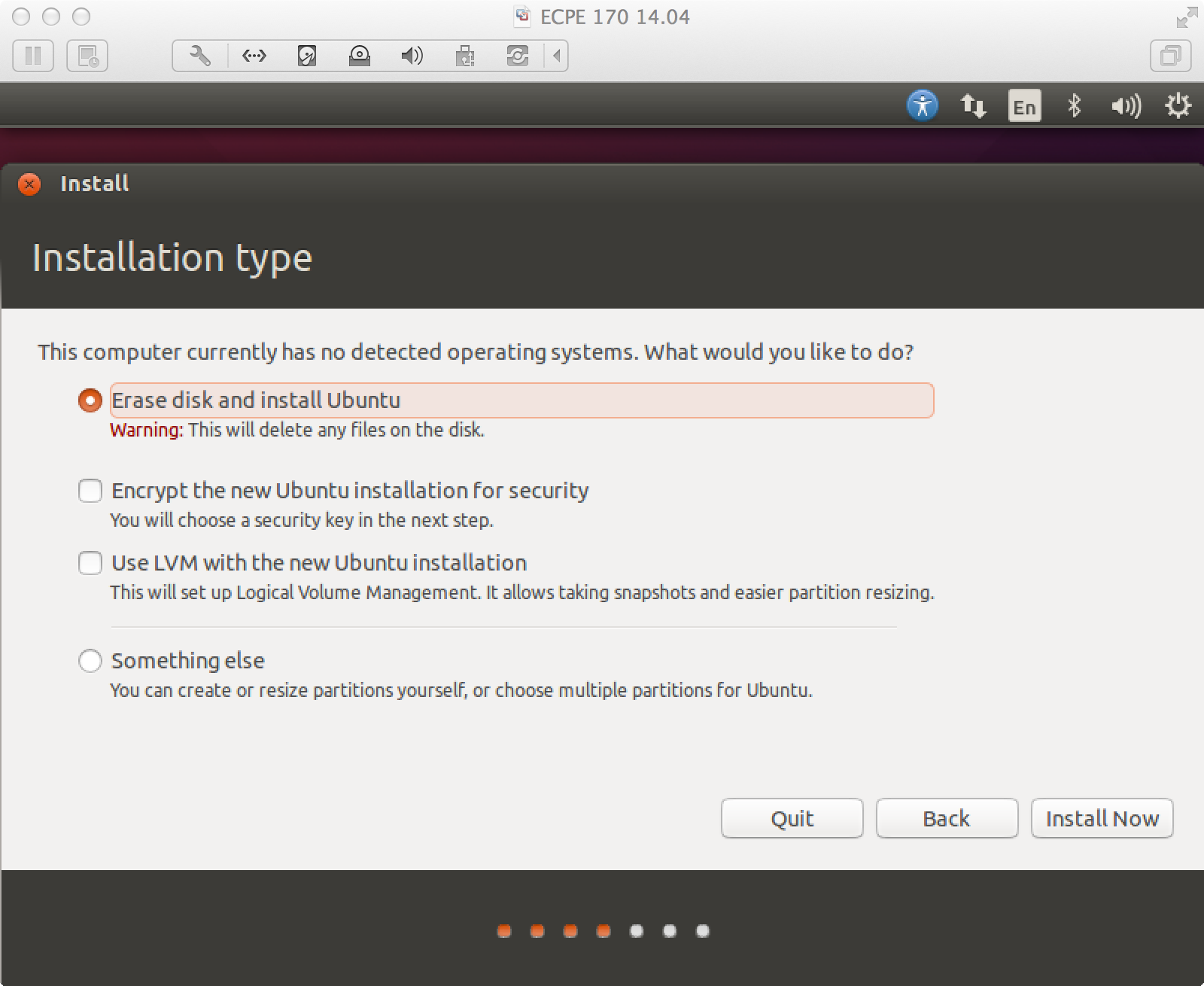
Task: Enable encryption for the new Ubuntu installation
Action: pos(90,491)
